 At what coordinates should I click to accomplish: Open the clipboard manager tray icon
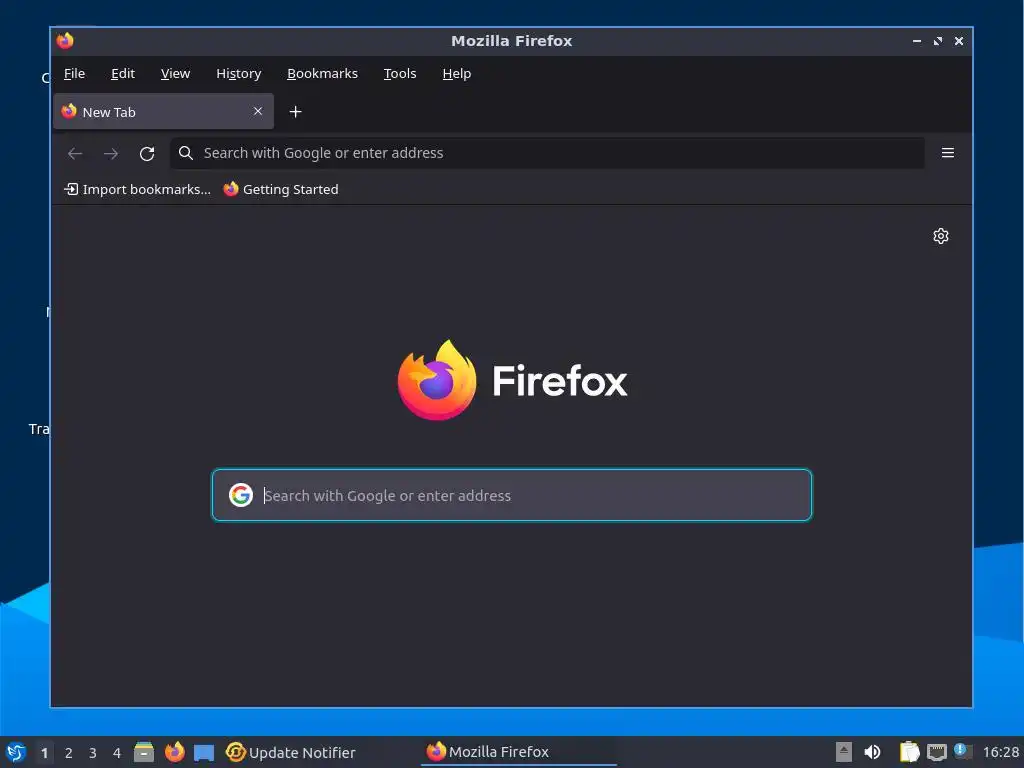909,752
